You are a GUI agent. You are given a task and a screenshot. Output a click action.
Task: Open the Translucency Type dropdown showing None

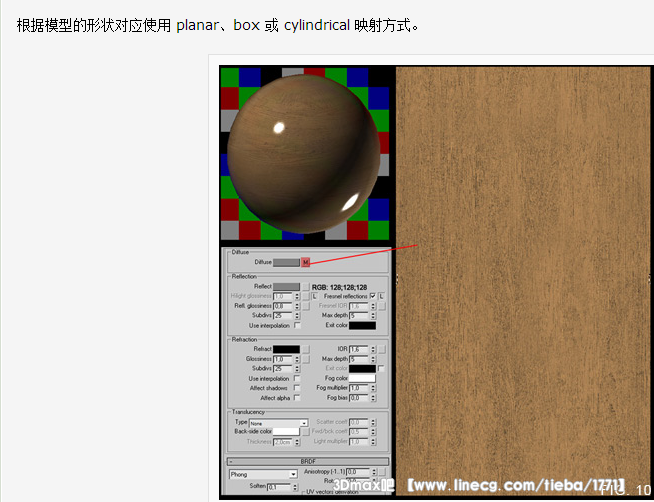point(278,423)
